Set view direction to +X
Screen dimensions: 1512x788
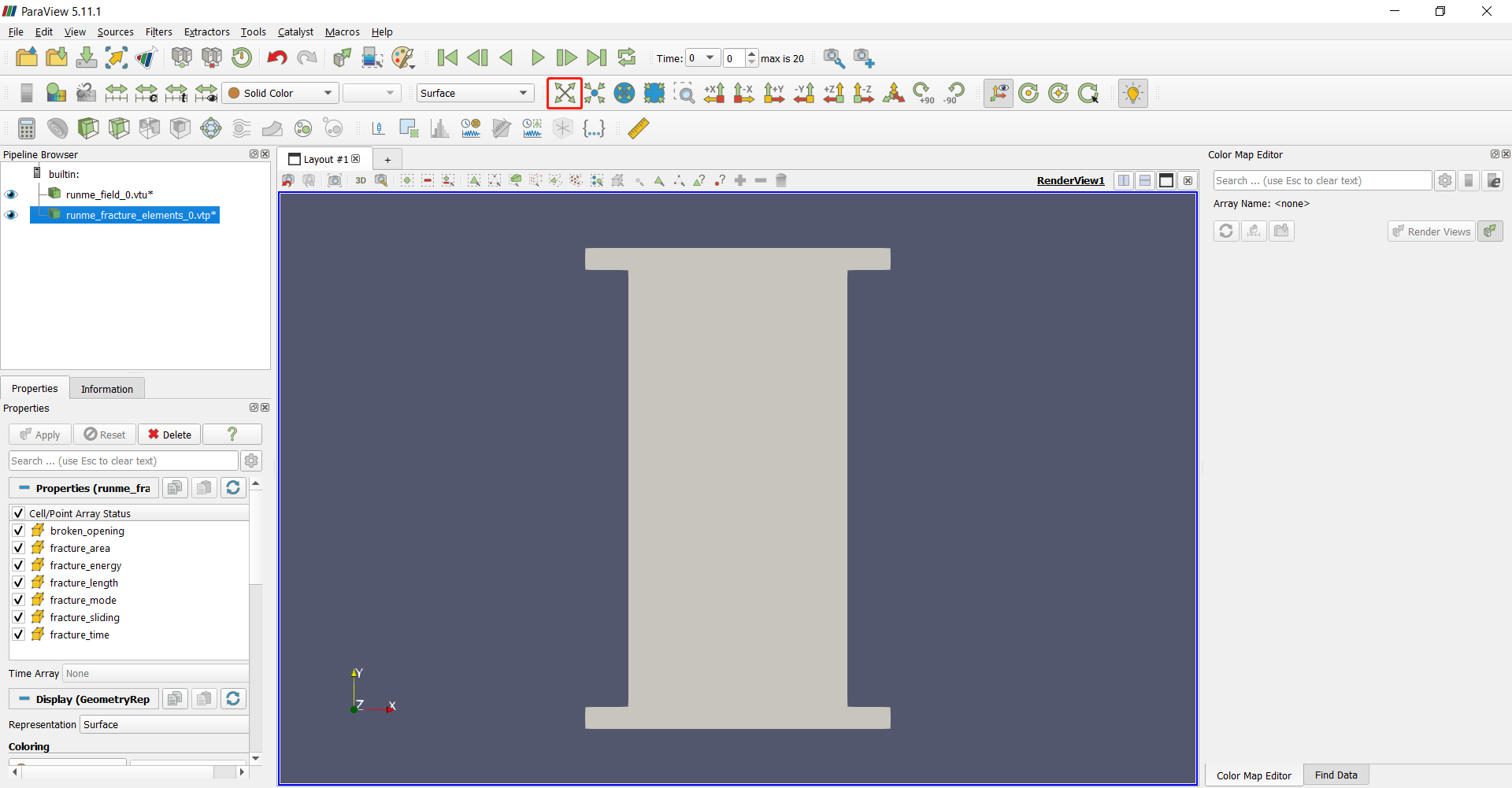point(714,93)
